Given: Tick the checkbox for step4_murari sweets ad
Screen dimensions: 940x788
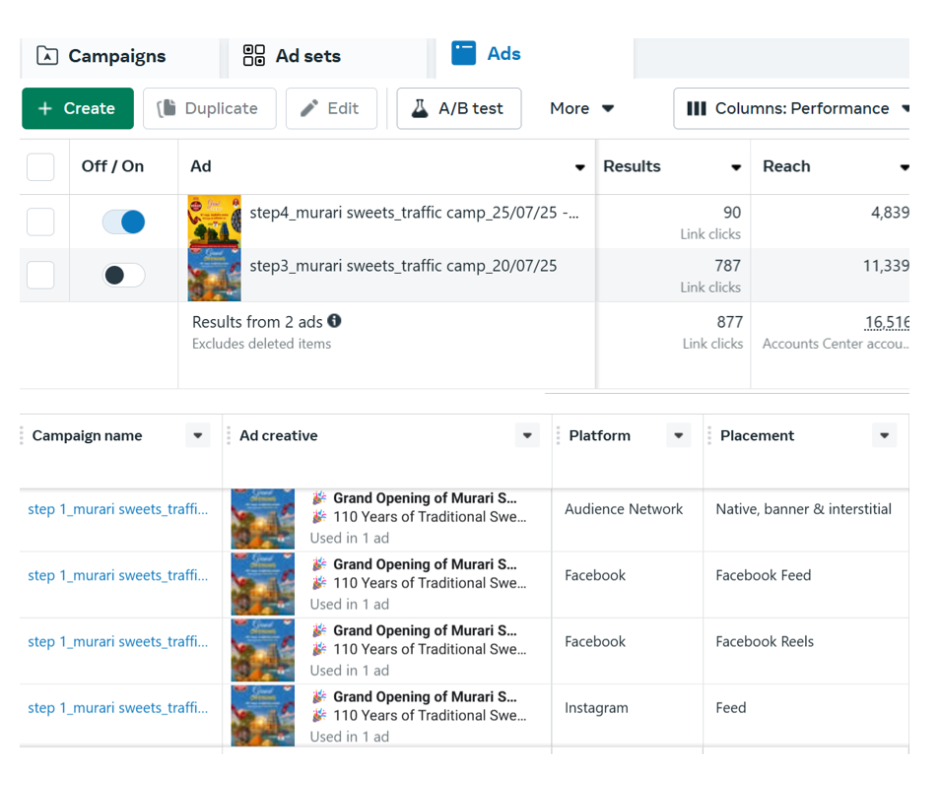Looking at the screenshot, I should [41, 222].
